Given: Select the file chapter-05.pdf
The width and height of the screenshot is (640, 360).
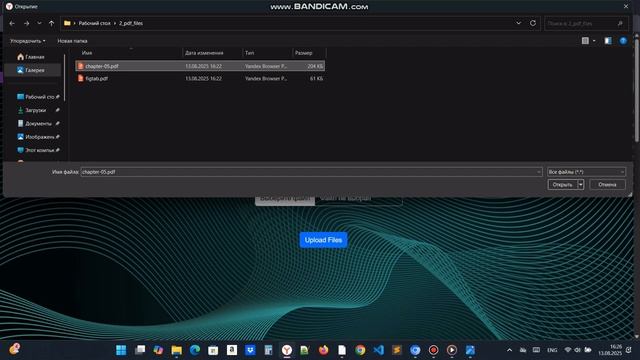Looking at the screenshot, I should tap(200, 66).
